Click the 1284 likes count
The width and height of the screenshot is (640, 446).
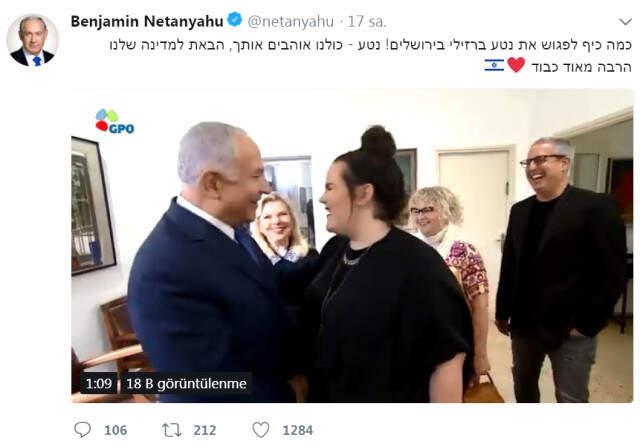click(x=298, y=430)
